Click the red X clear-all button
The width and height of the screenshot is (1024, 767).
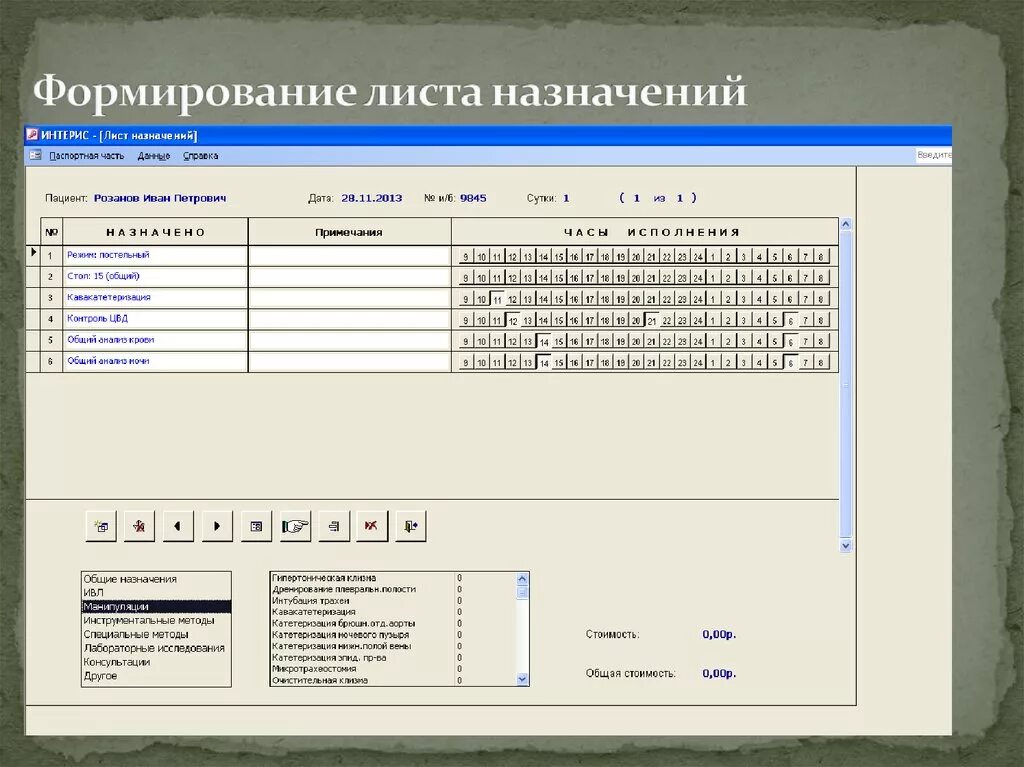[x=372, y=526]
